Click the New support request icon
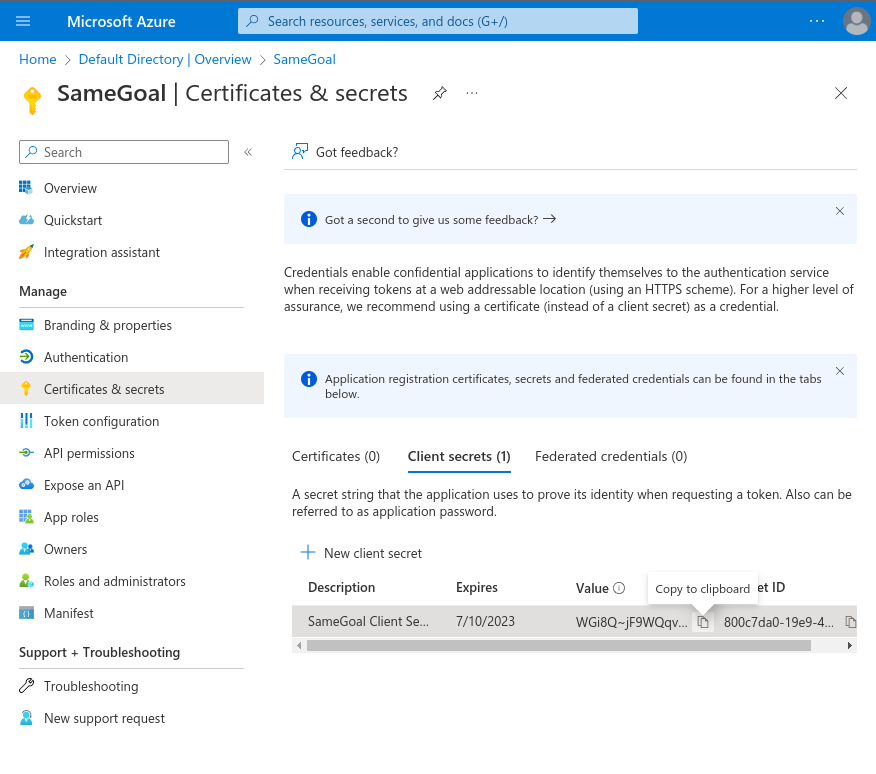Screen dimensions: 876x774 pyautogui.click(x=26, y=718)
